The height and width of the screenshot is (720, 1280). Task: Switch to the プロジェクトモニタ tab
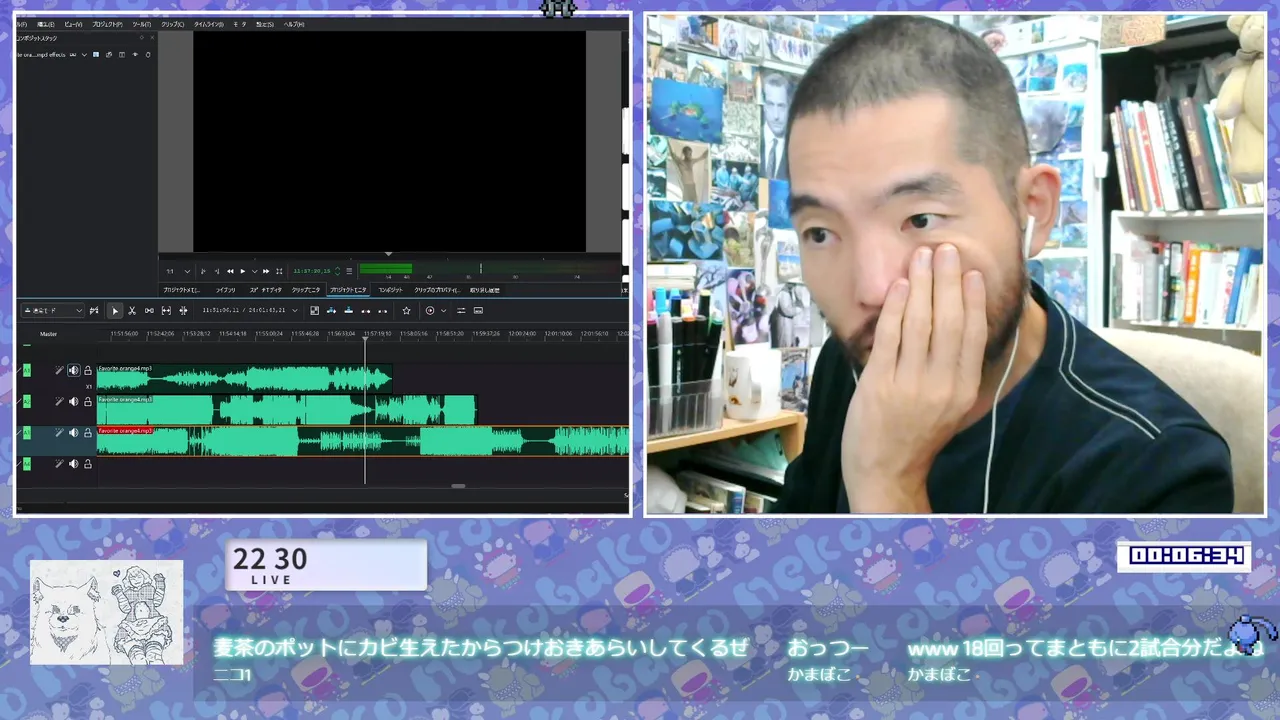pos(348,290)
